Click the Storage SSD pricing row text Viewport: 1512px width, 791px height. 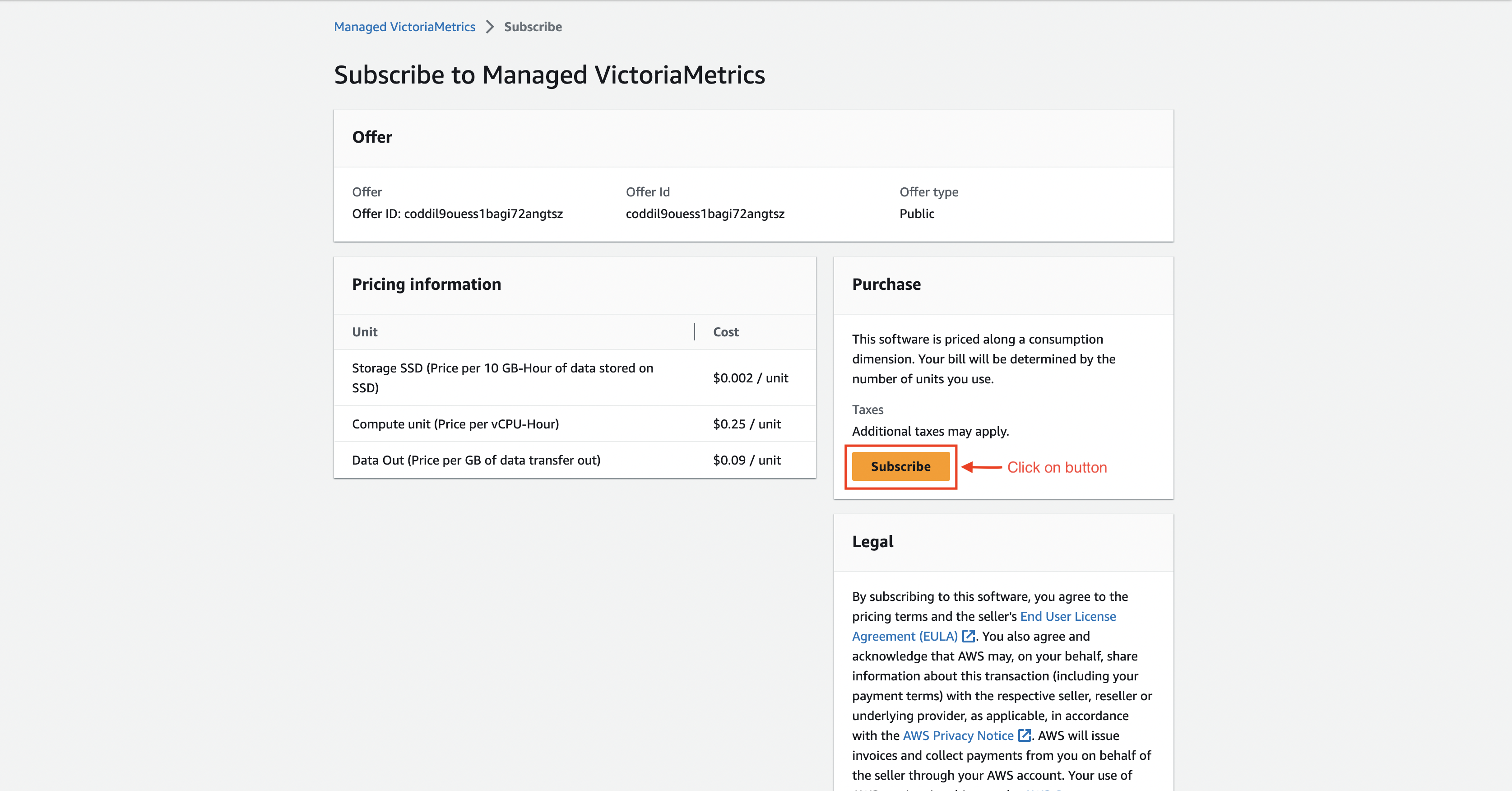pyautogui.click(x=502, y=377)
